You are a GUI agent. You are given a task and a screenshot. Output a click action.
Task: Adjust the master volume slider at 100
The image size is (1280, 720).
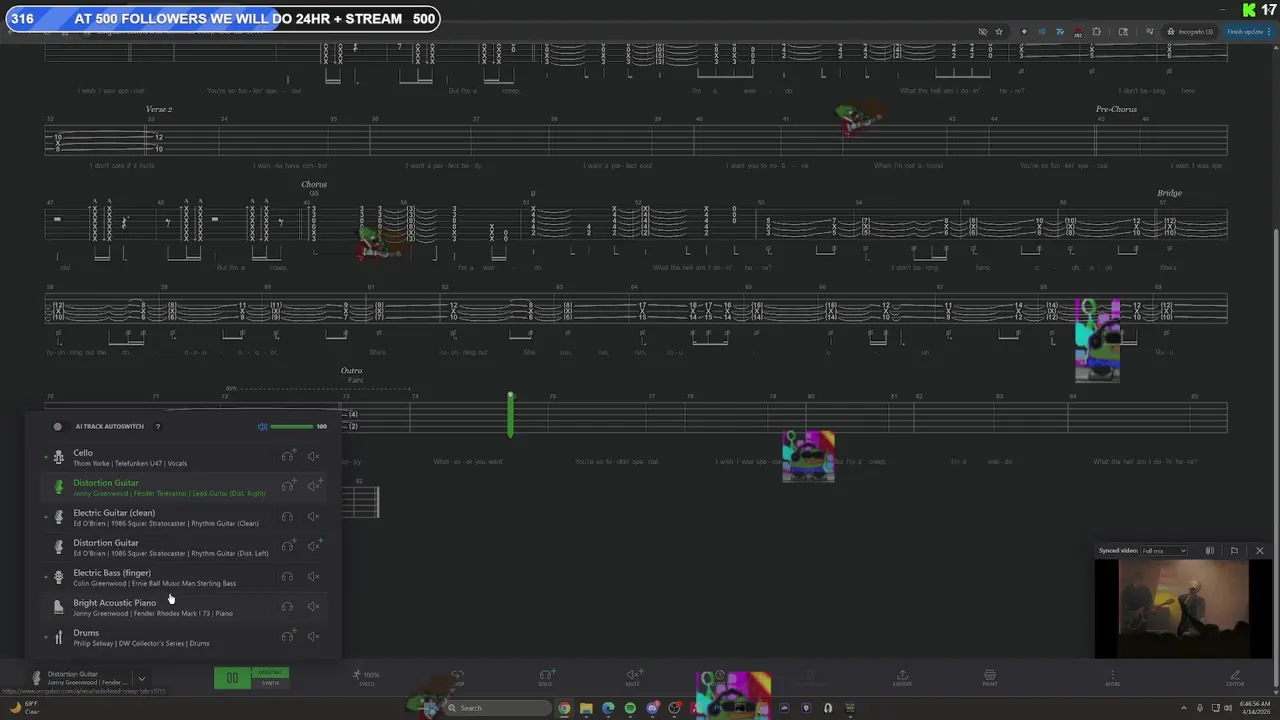292,426
